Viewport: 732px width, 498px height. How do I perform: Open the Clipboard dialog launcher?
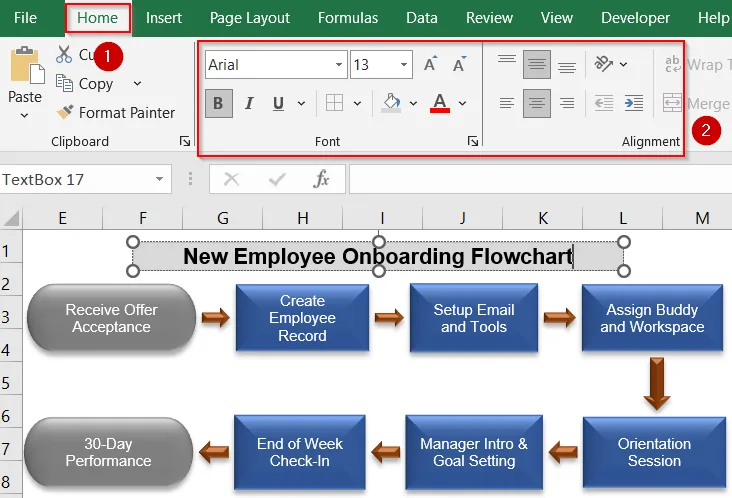point(185,141)
